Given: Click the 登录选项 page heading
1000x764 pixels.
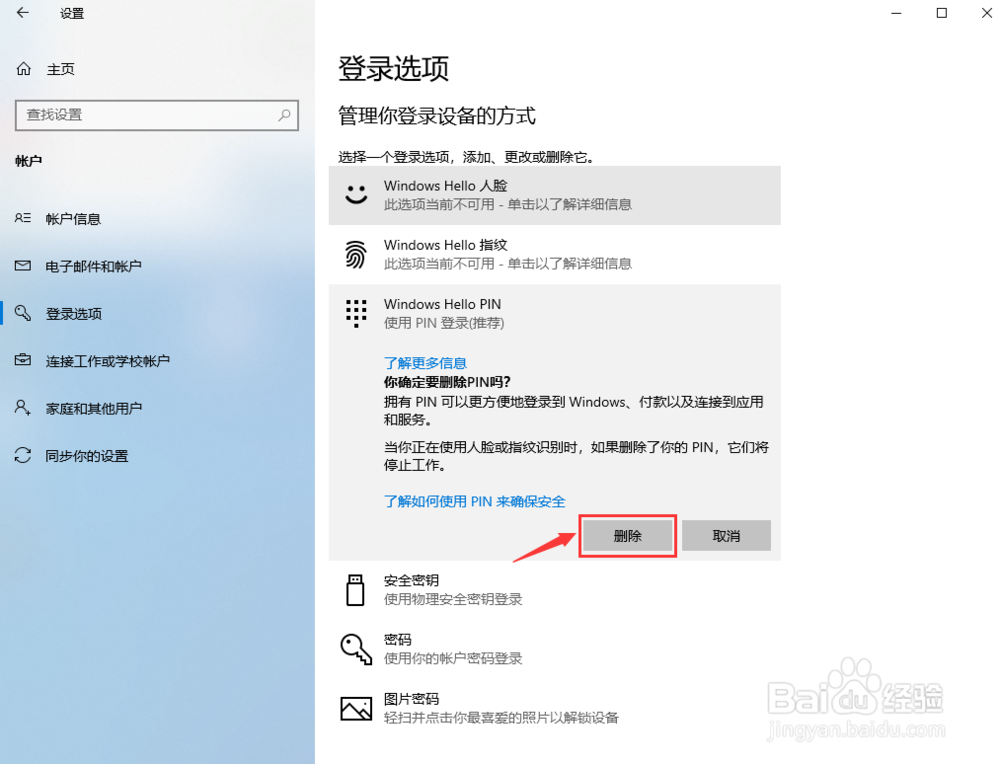Looking at the screenshot, I should tap(393, 68).
